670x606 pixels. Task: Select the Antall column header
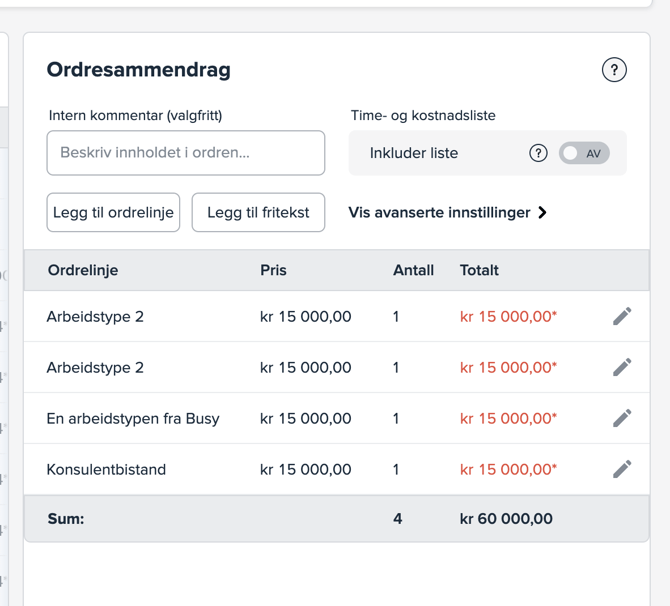click(413, 270)
